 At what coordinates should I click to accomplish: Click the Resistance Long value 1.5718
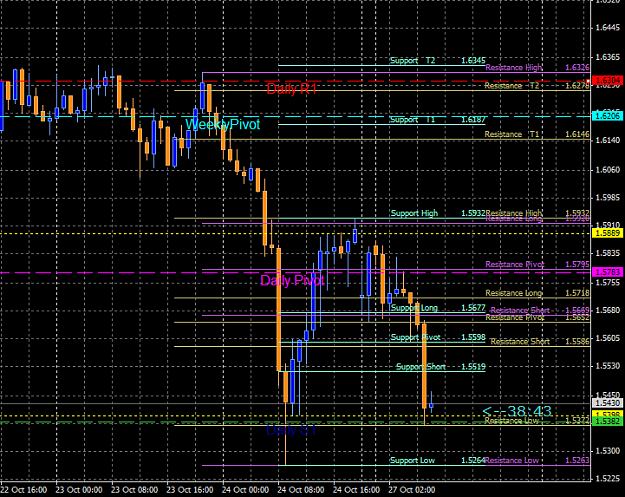coord(577,293)
